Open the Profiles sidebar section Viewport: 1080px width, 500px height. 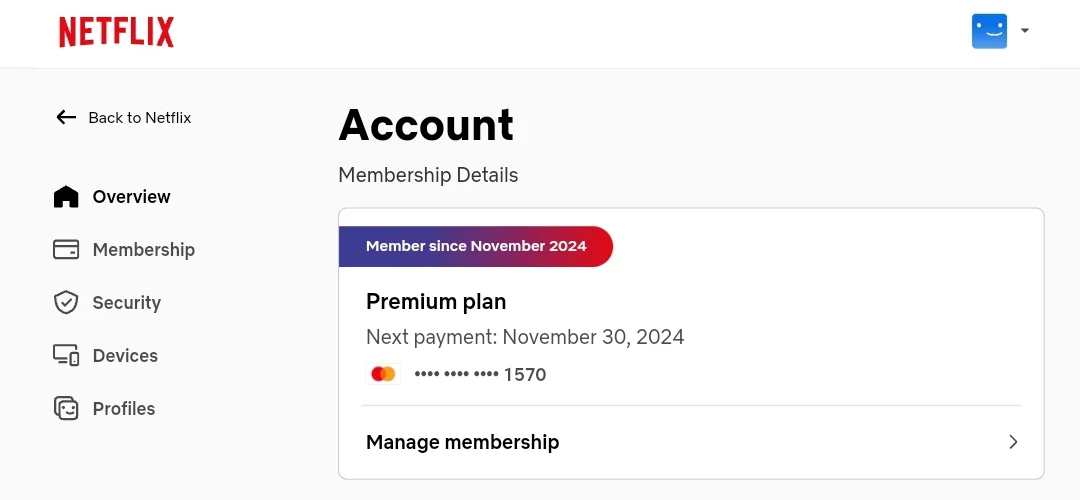pos(105,408)
